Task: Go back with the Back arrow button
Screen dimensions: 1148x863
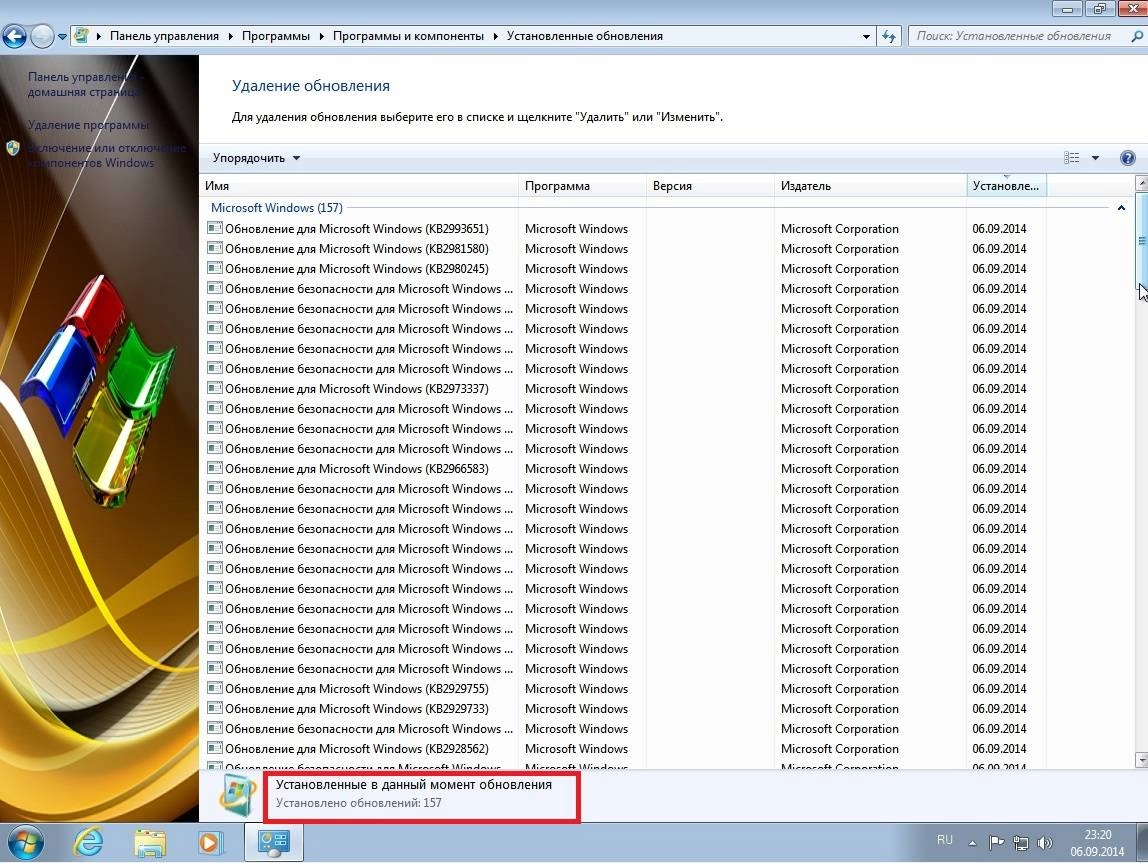Action: pos(14,36)
